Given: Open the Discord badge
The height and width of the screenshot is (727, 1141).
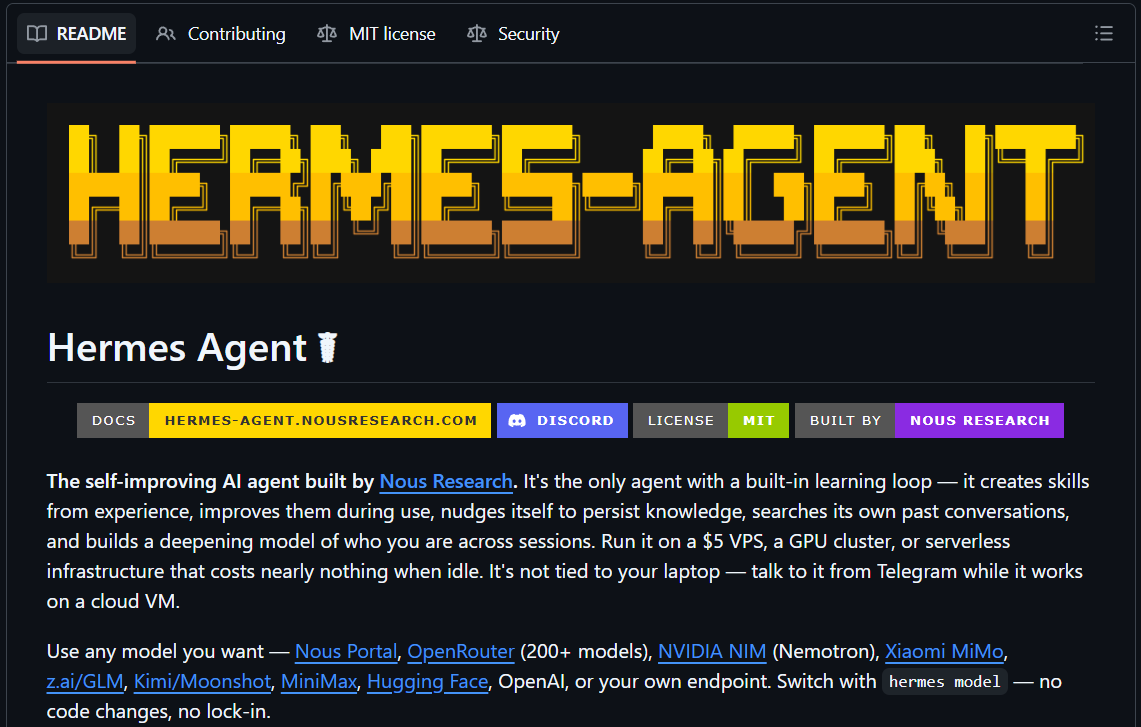Looking at the screenshot, I should [x=562, y=421].
